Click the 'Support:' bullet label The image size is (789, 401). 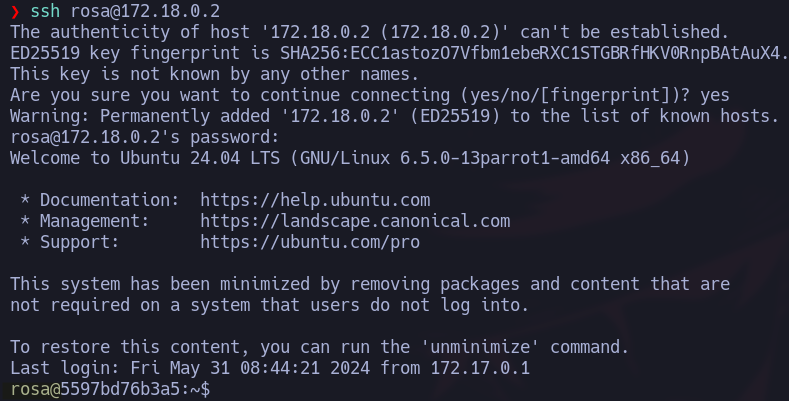pos(78,242)
